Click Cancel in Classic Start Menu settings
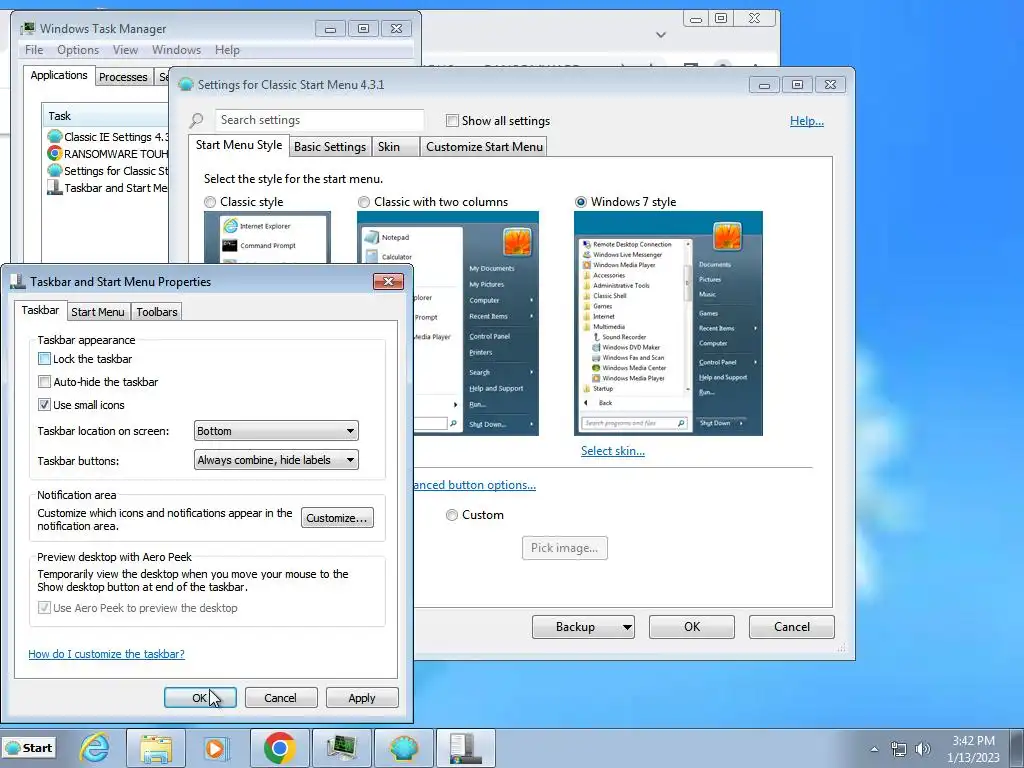The width and height of the screenshot is (1024, 768). (792, 627)
